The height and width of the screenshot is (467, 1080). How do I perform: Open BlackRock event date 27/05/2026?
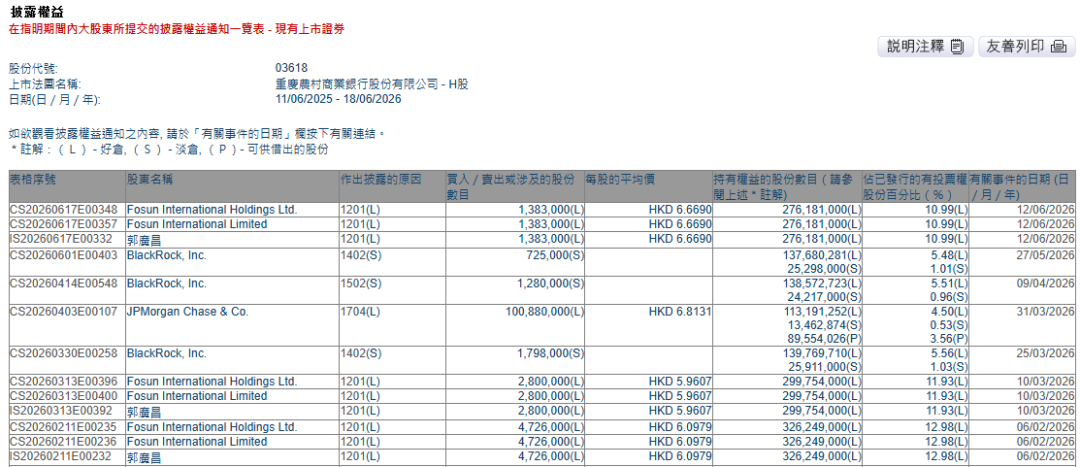[1045, 256]
